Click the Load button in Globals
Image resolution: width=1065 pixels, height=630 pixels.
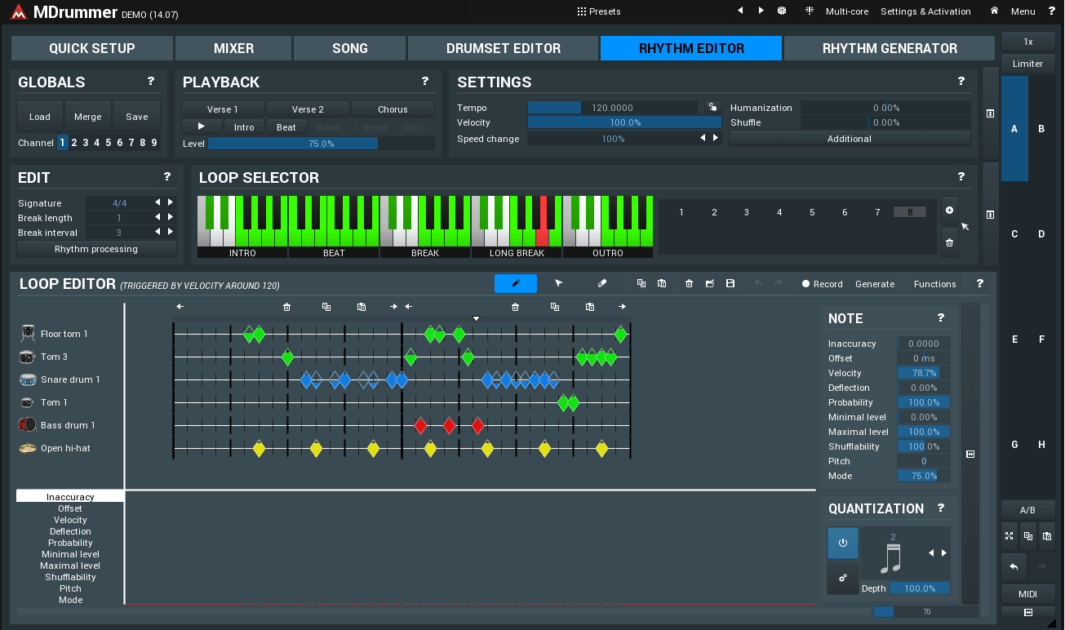pos(40,117)
